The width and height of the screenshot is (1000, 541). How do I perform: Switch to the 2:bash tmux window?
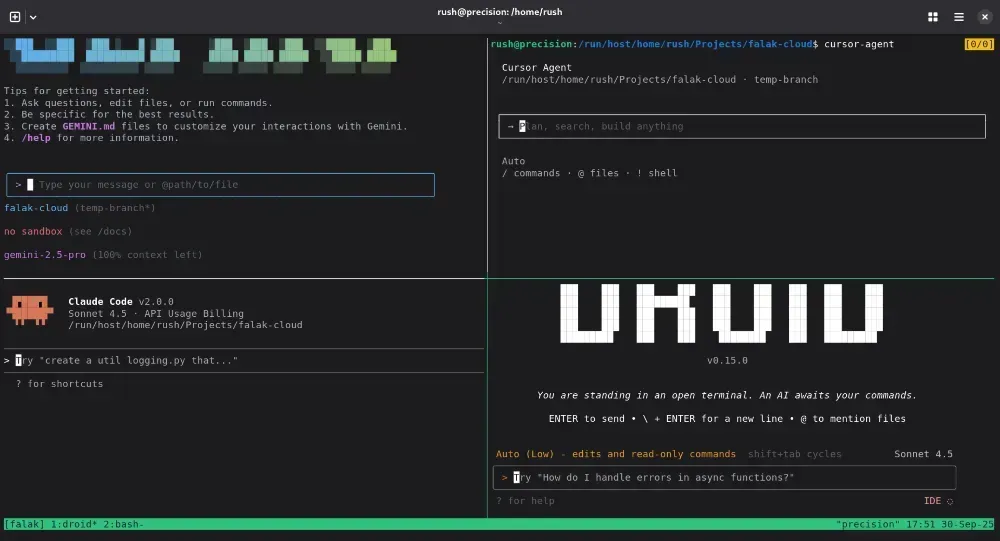click(x=124, y=524)
